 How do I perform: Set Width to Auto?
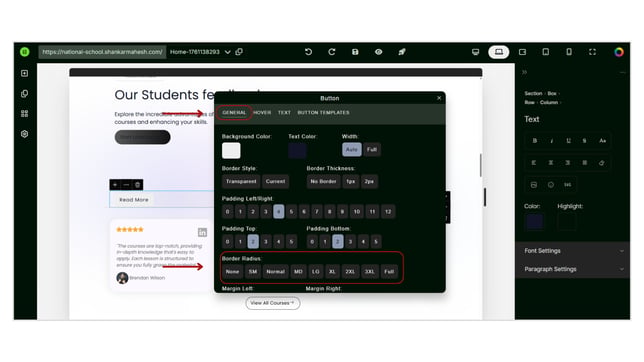pyautogui.click(x=352, y=150)
